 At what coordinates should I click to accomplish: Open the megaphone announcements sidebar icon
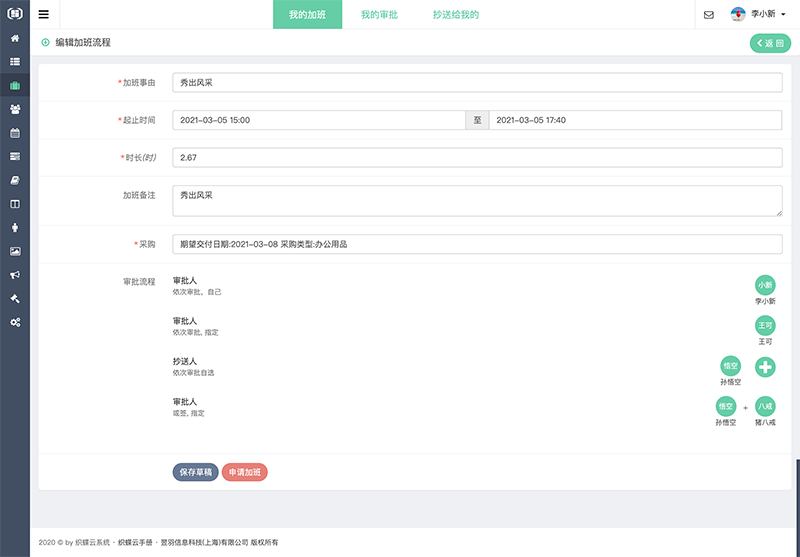pos(15,275)
